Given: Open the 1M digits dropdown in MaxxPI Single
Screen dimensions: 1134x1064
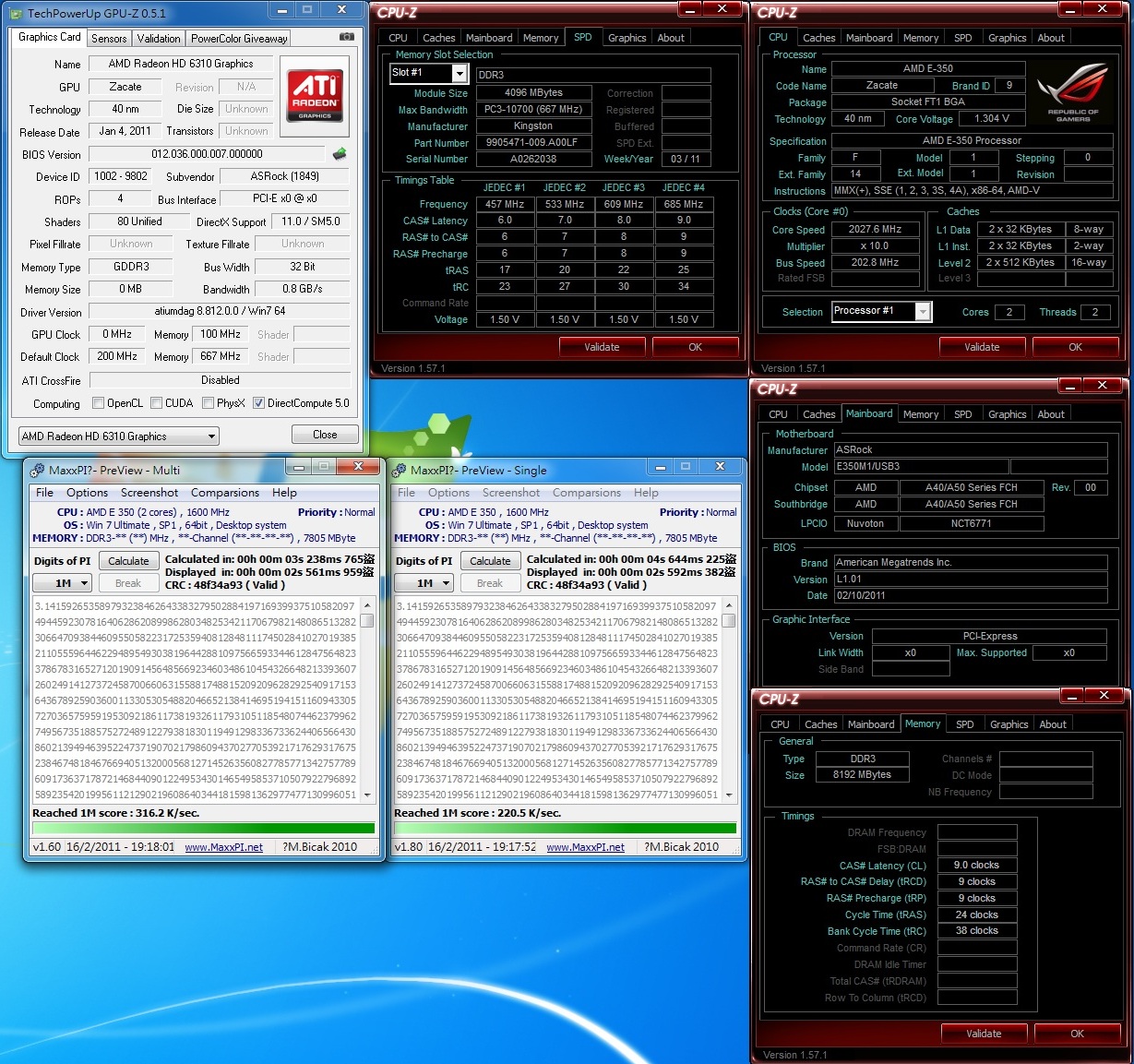Looking at the screenshot, I should (x=424, y=583).
